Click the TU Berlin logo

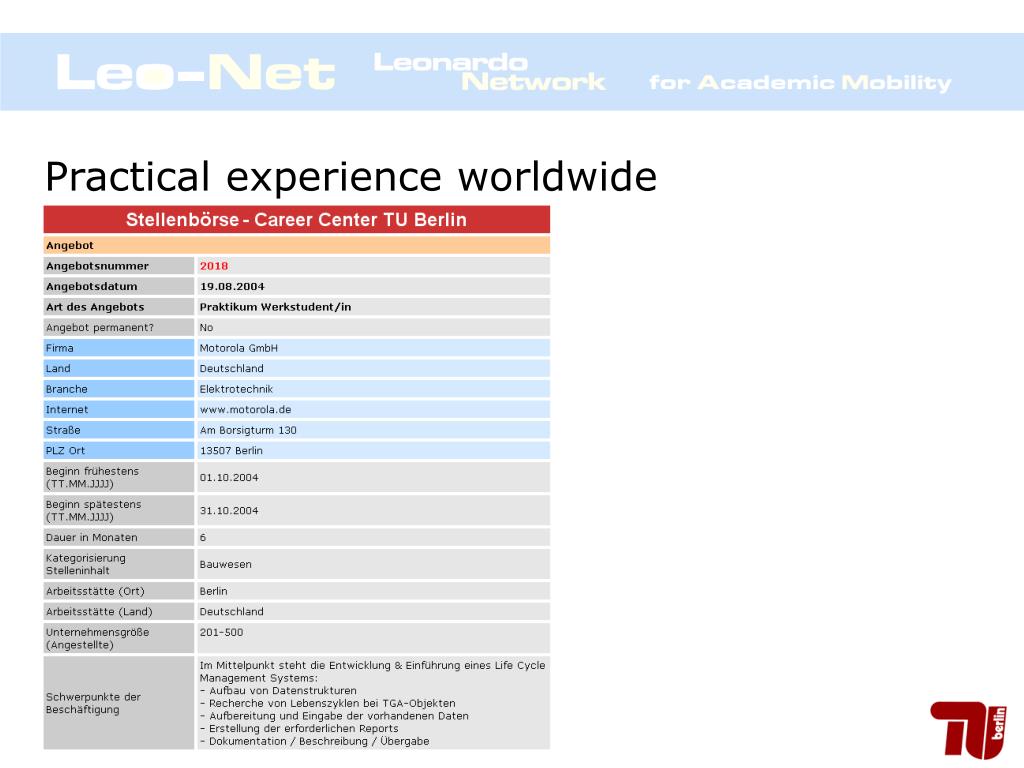point(968,729)
